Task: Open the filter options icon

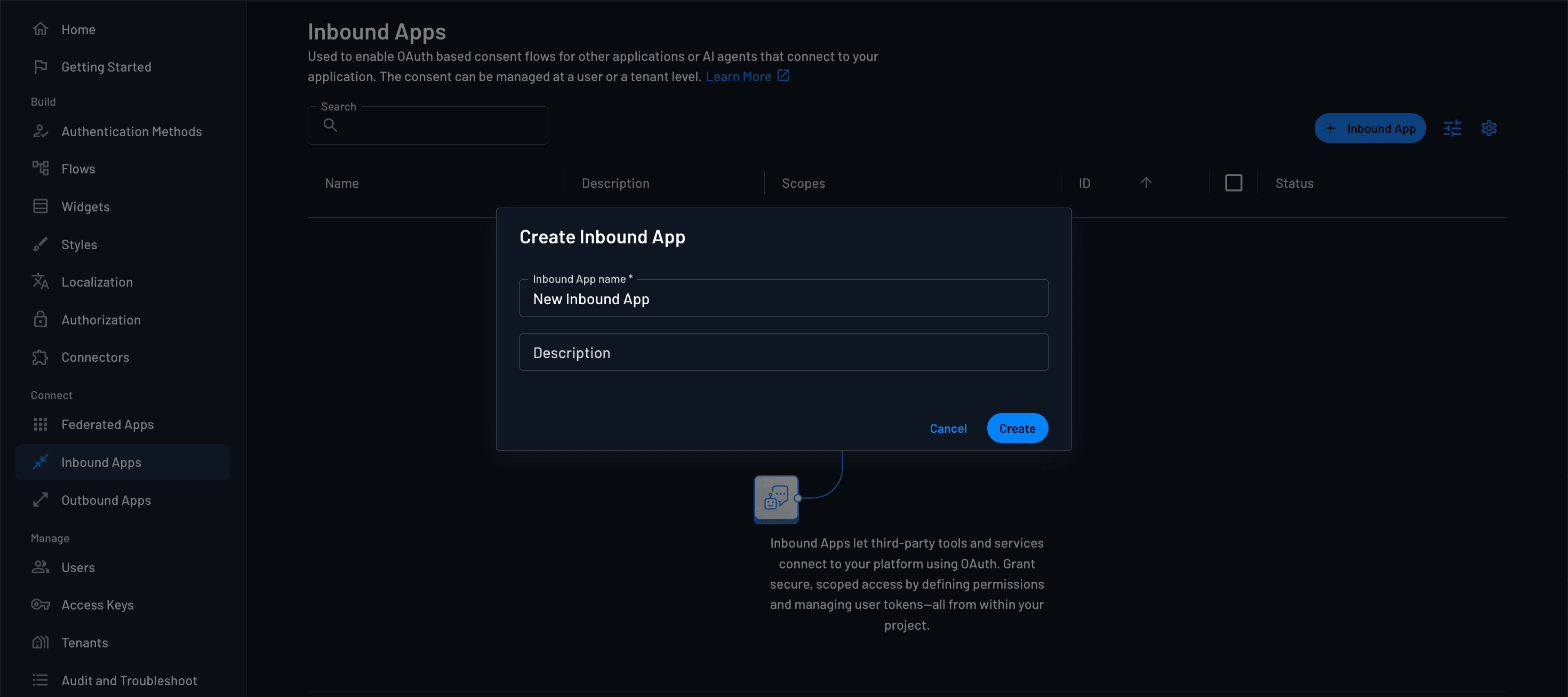Action: pos(1452,128)
